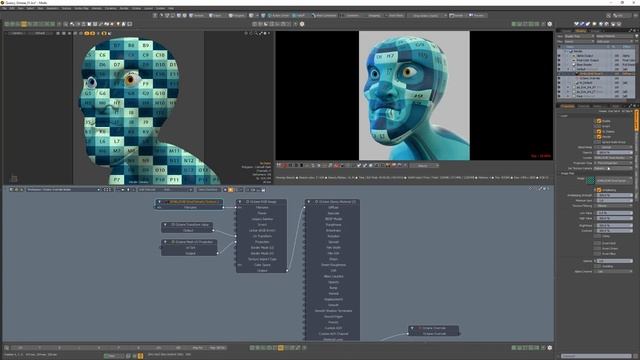This screenshot has width=640, height=360.
Task: Click the Contrast value slider
Action: coord(615,231)
